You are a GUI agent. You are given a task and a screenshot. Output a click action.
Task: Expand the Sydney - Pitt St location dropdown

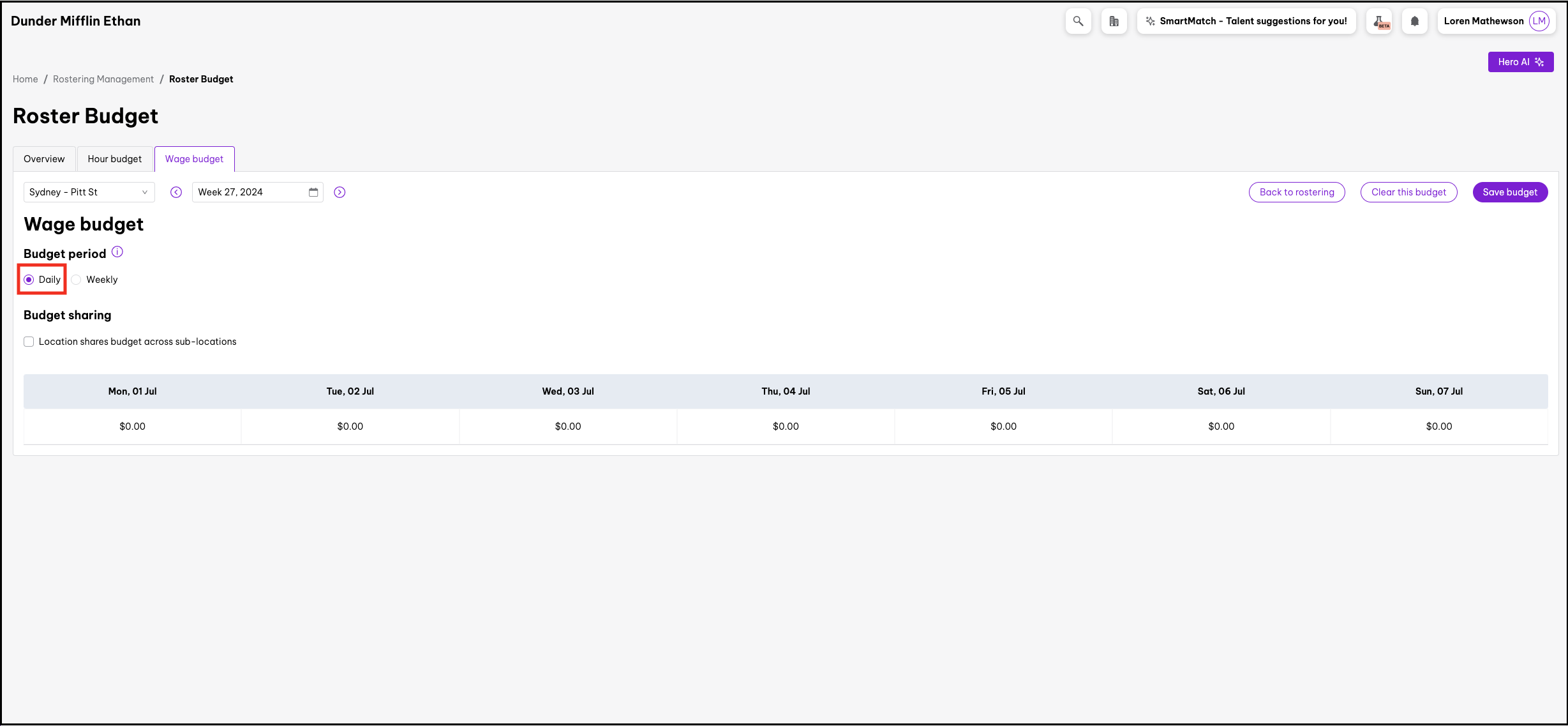pos(89,192)
